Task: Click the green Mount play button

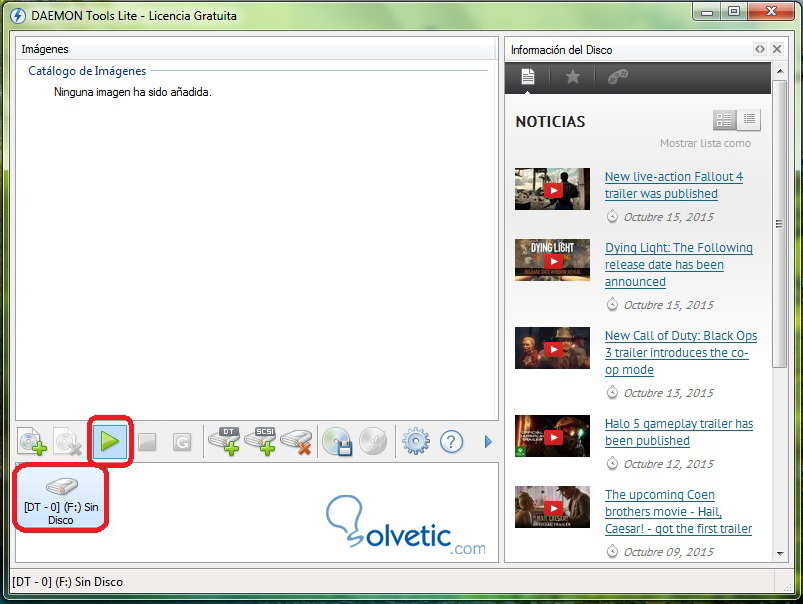Action: (x=110, y=441)
